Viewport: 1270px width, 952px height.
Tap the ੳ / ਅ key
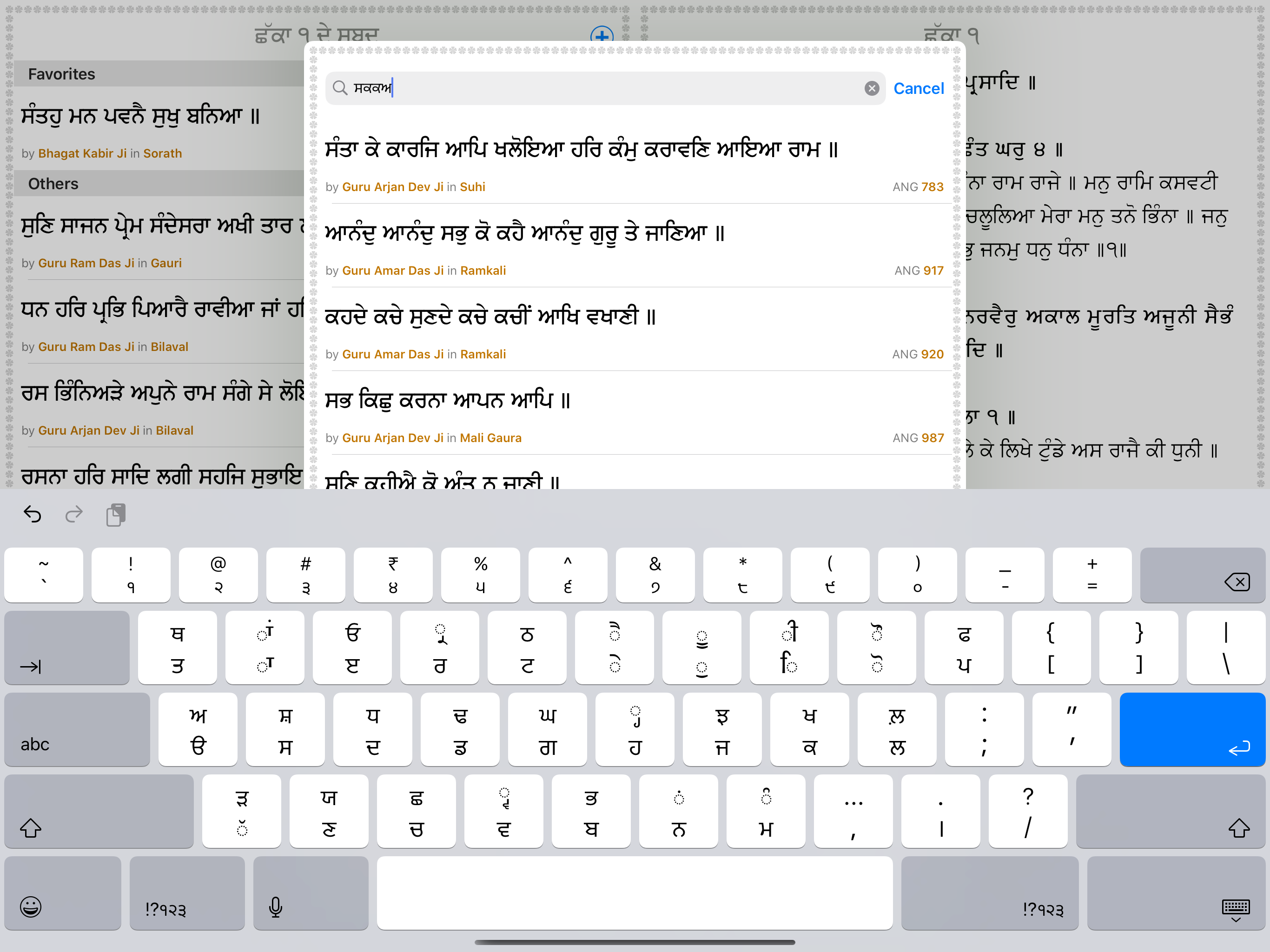(198, 729)
